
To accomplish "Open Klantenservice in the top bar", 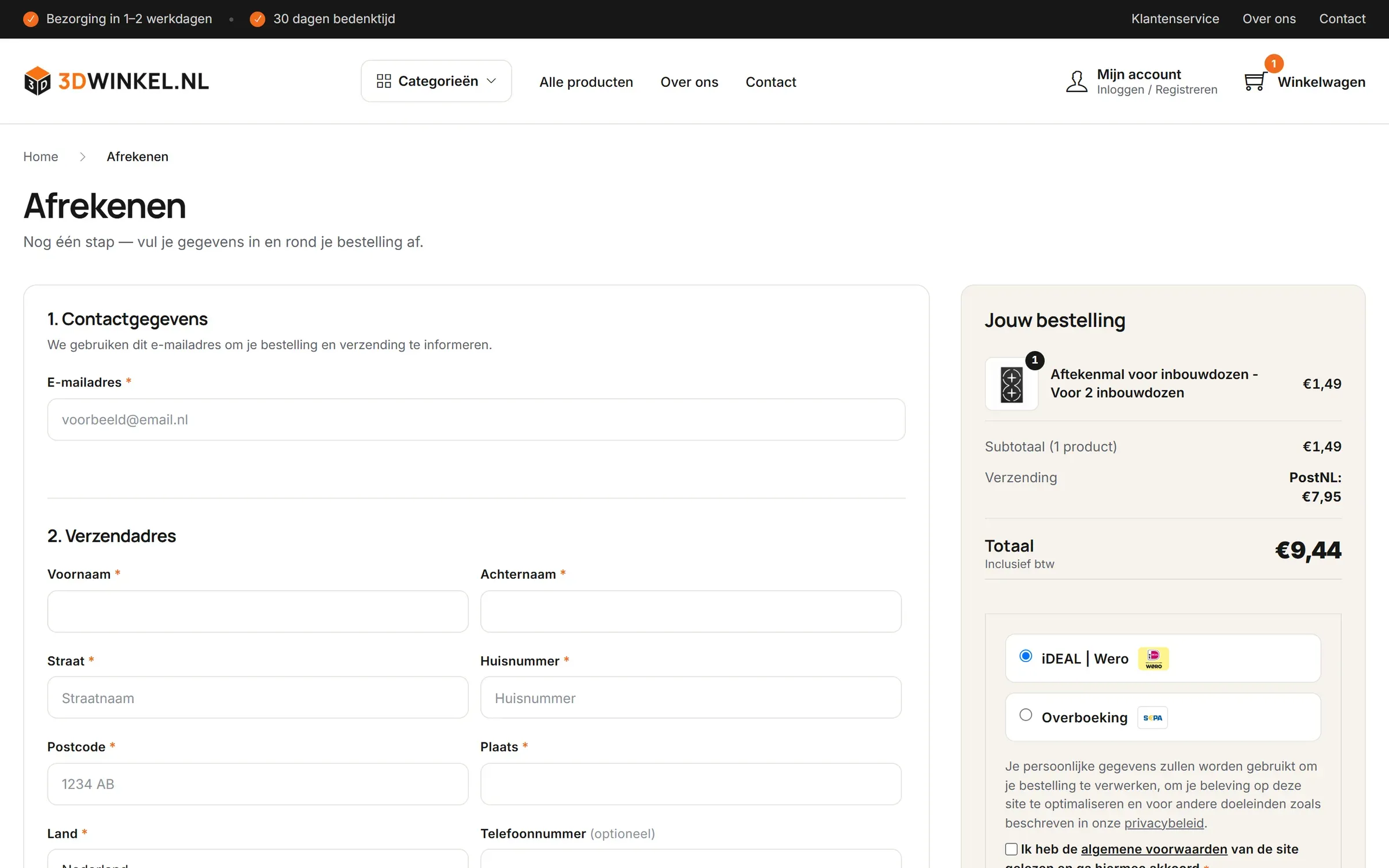I will coord(1175,19).
